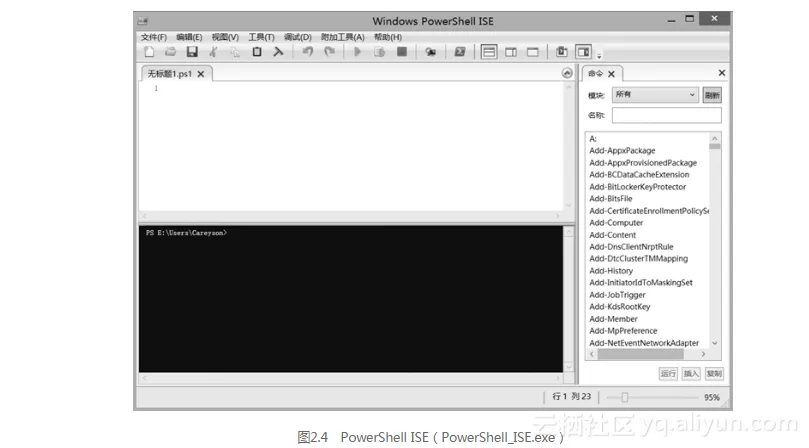The image size is (809, 448).
Task: Launch PowerShell.exe console icon in toolbar
Action: pyautogui.click(x=460, y=52)
